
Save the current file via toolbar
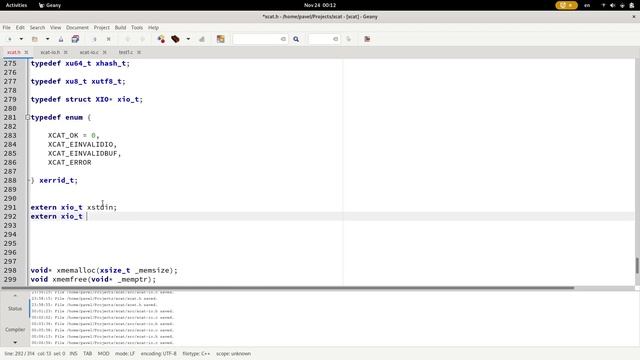point(61,39)
